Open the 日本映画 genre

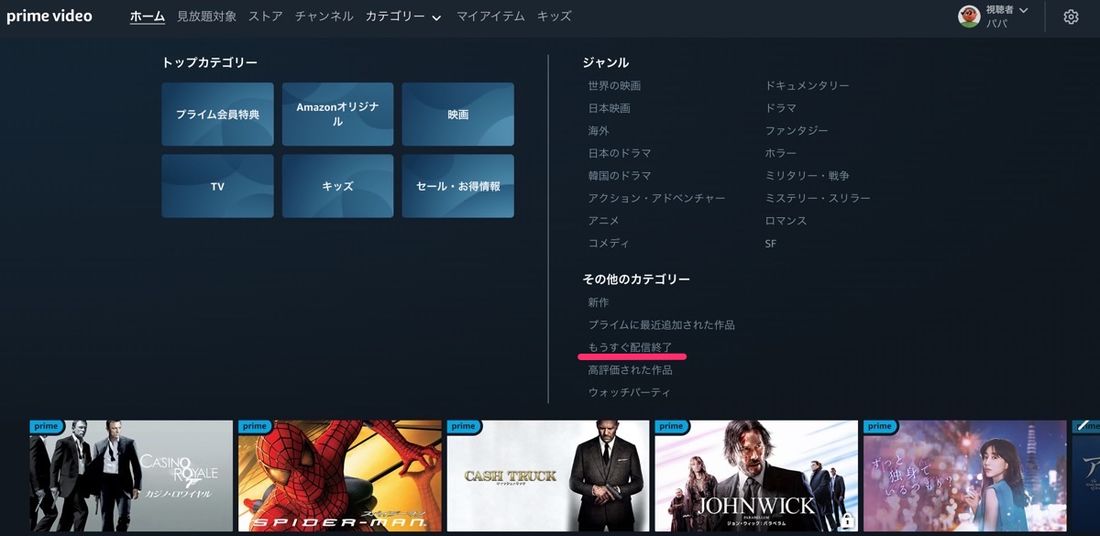tap(609, 108)
